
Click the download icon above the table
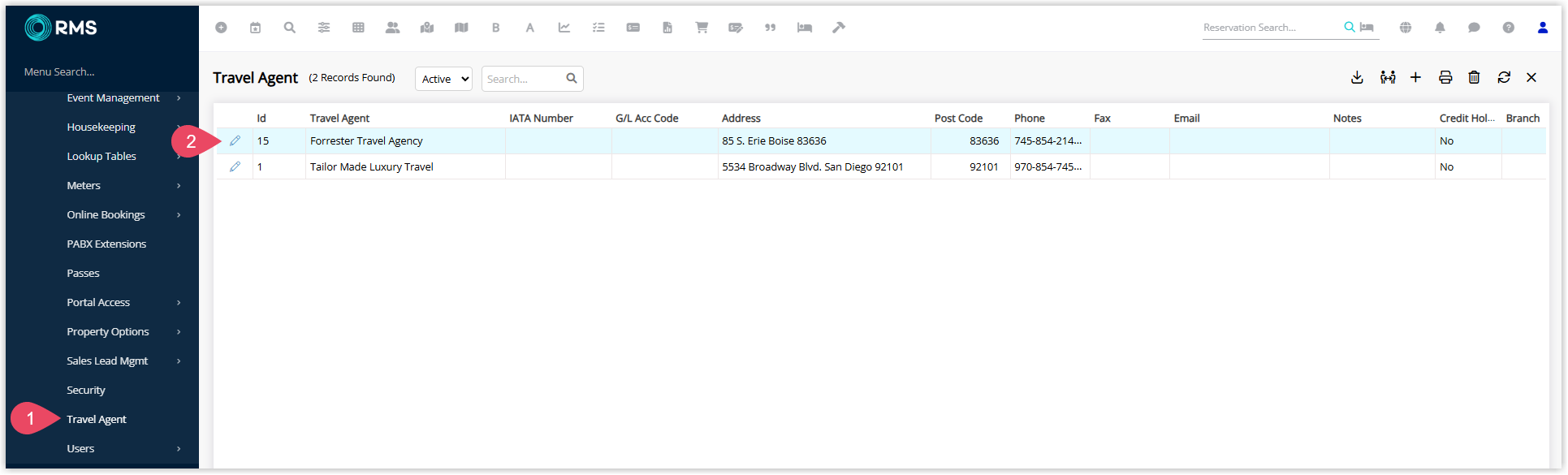[1357, 77]
